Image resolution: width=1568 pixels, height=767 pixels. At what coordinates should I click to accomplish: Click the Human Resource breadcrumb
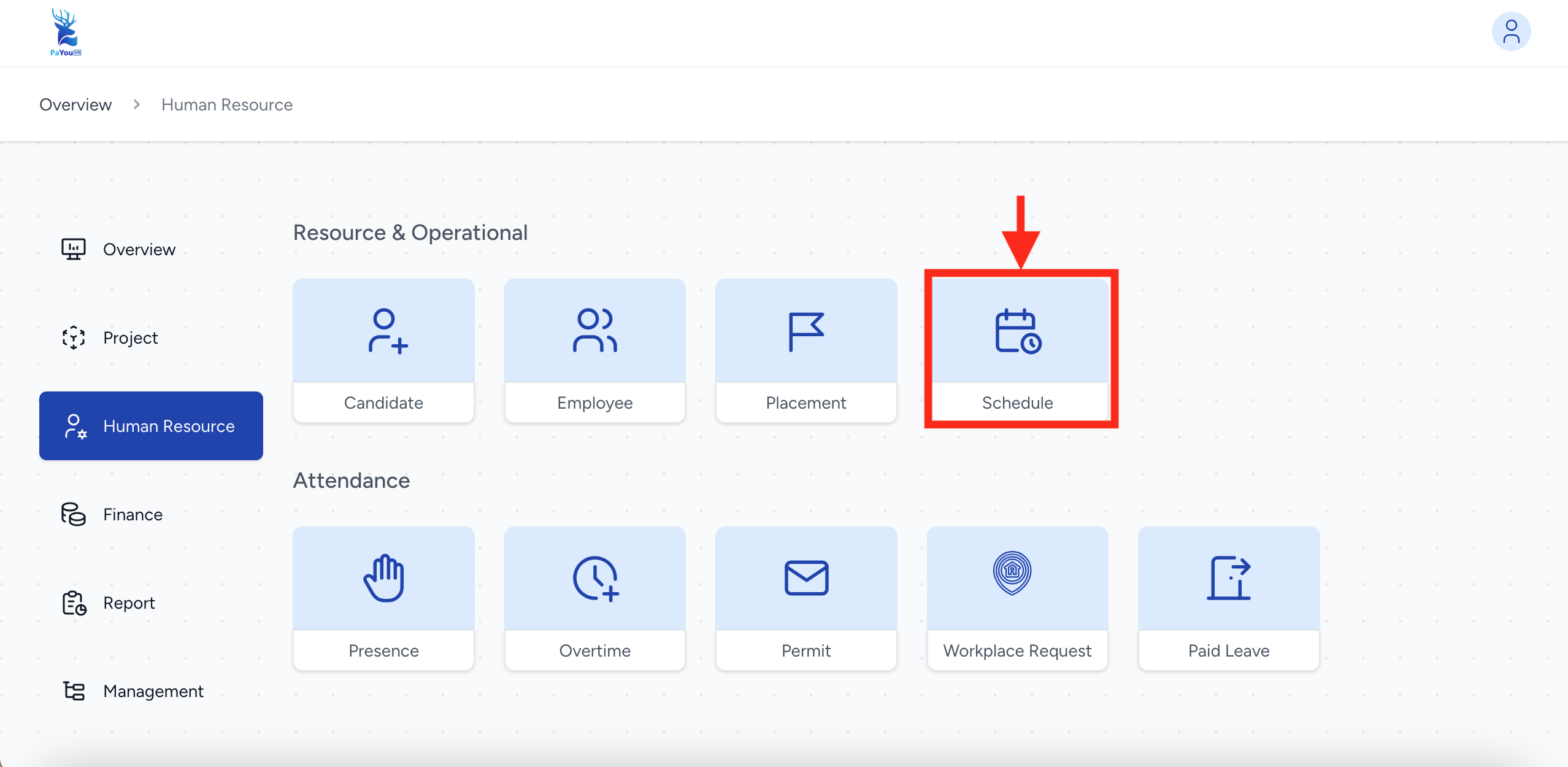[x=226, y=105]
